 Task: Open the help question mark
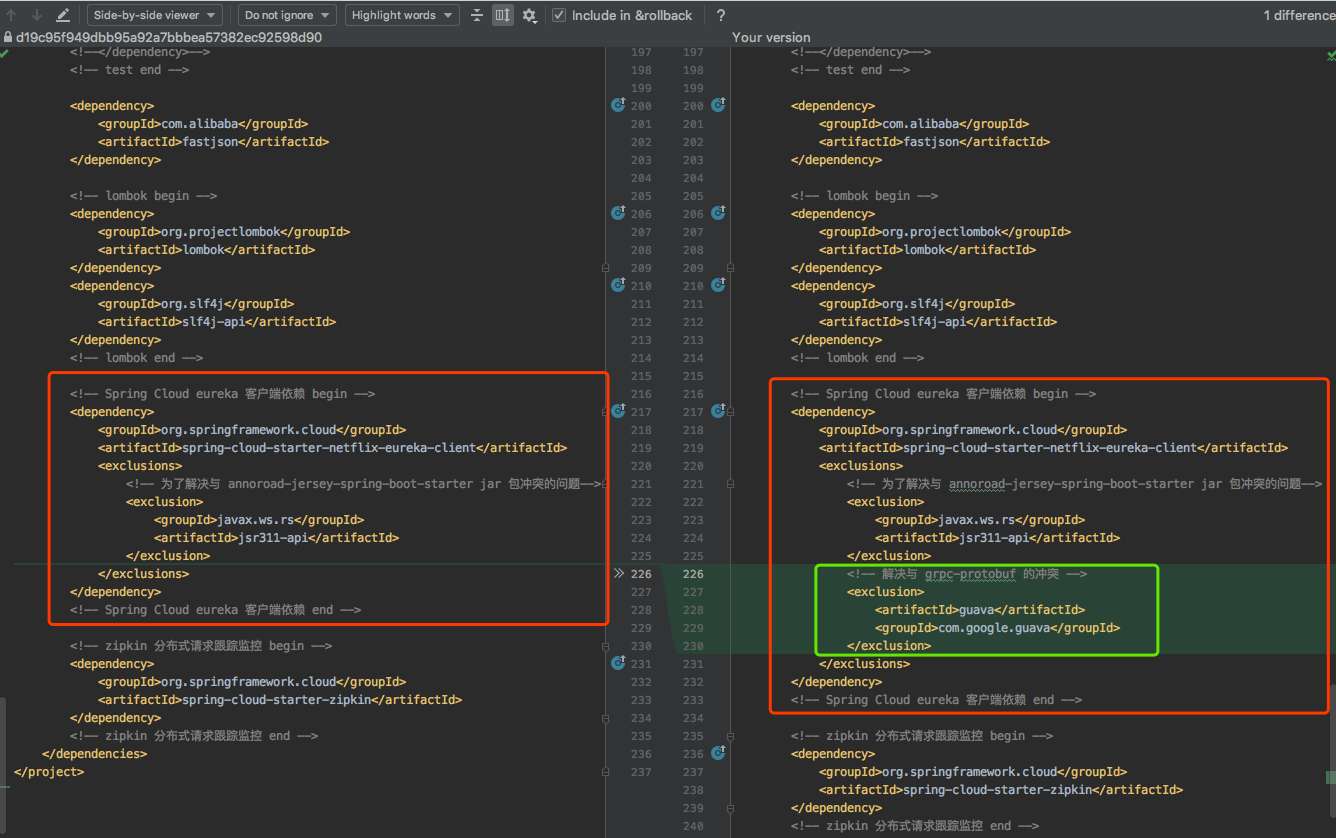tap(721, 15)
